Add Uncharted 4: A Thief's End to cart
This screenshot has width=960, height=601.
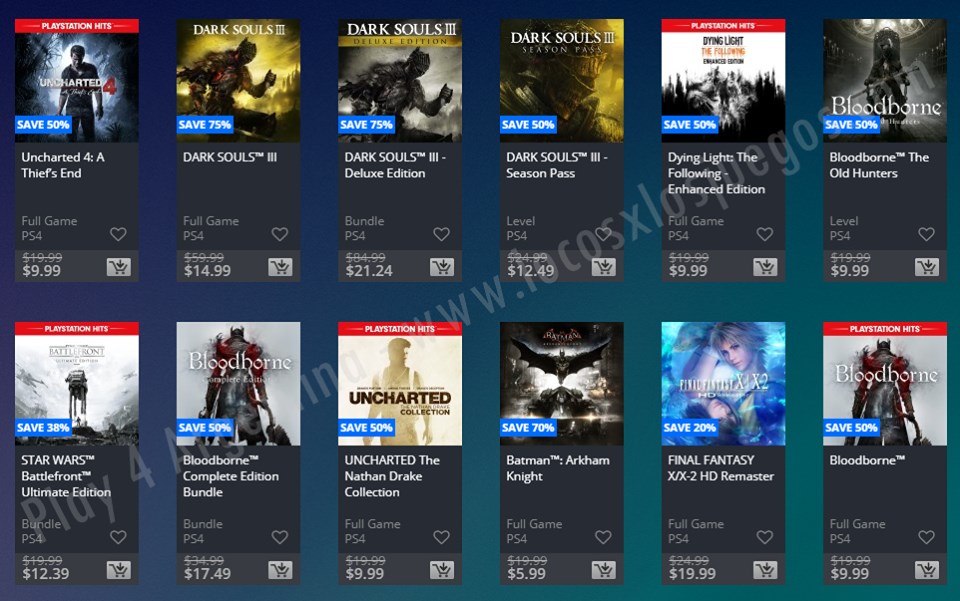pos(119,267)
